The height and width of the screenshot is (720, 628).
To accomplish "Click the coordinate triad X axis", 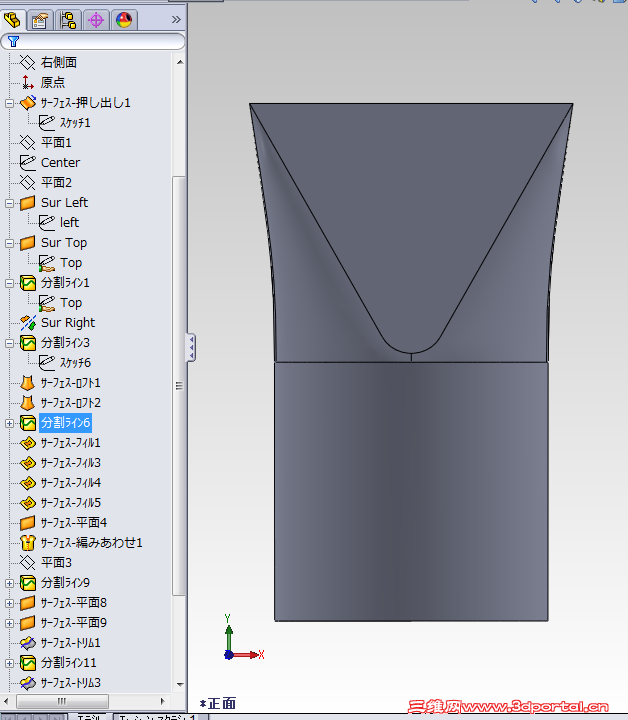I will 246,655.
